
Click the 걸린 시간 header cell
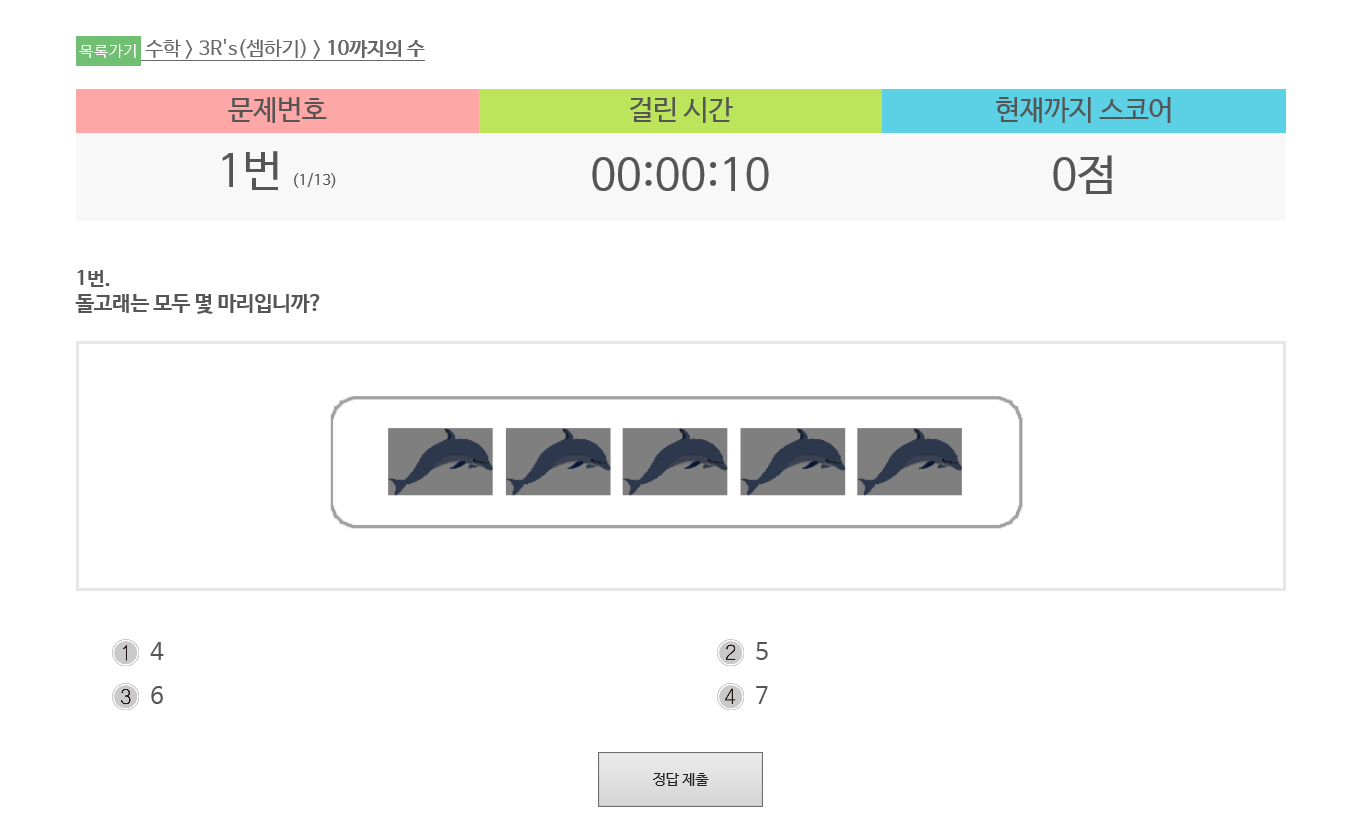pyautogui.click(x=680, y=111)
